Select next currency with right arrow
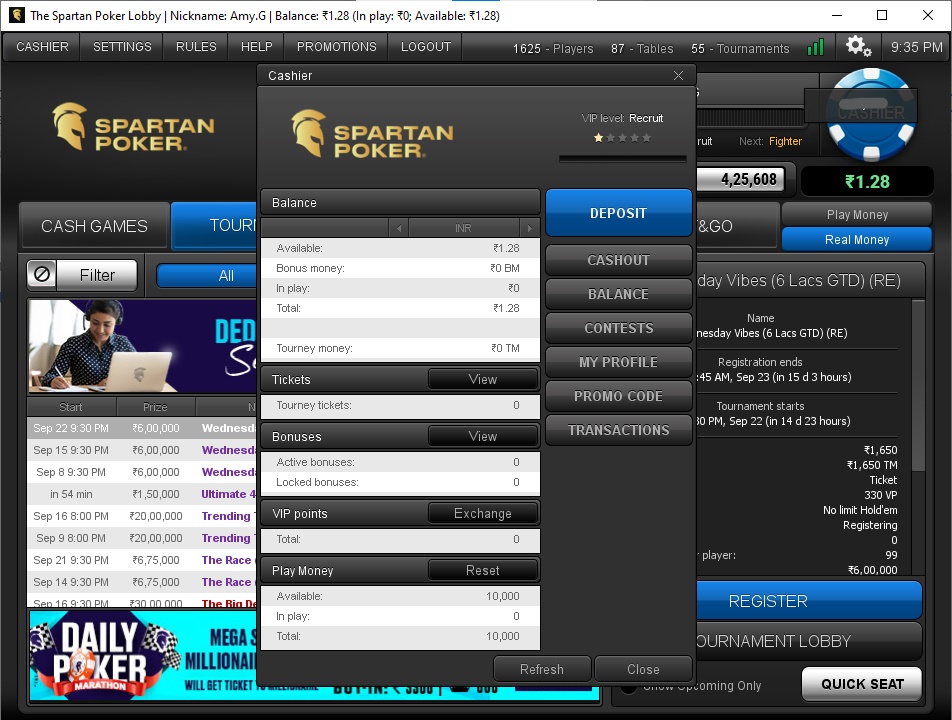 click(529, 228)
